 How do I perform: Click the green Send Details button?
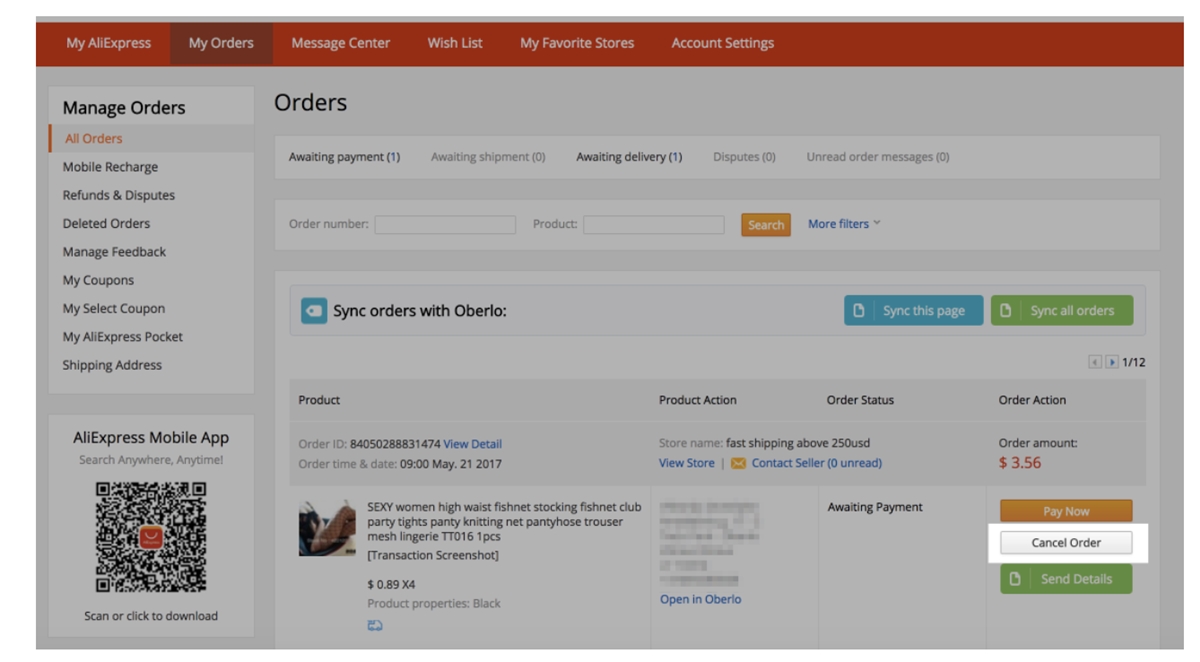click(1066, 579)
